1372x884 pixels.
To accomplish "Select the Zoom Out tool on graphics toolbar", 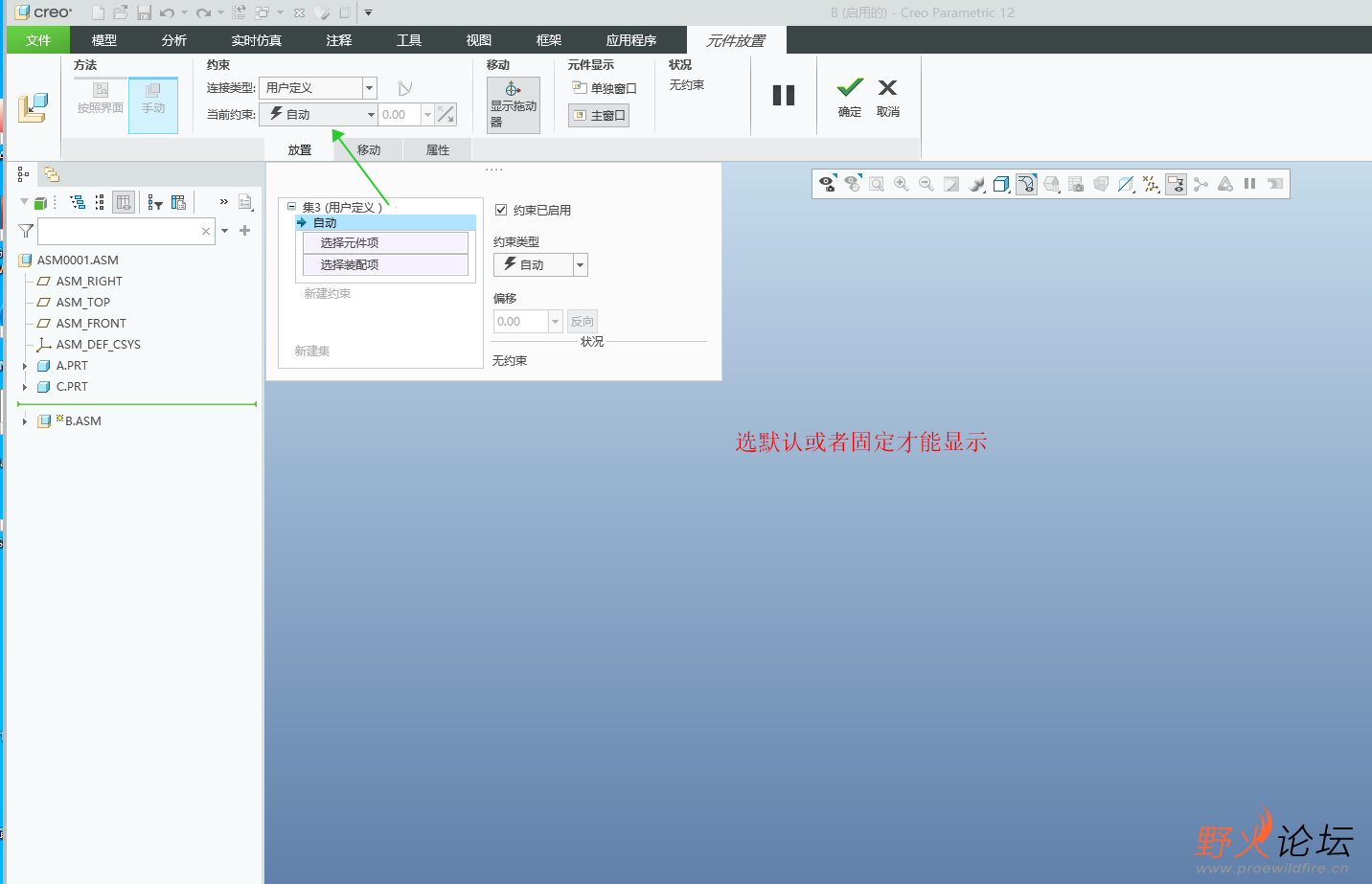I will (926, 184).
